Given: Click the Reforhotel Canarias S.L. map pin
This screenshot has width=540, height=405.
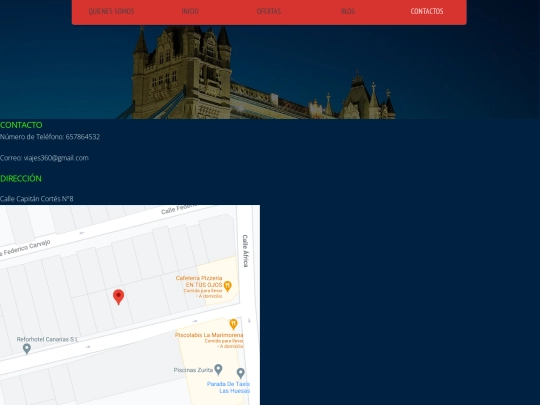Looking at the screenshot, I should point(27,349).
